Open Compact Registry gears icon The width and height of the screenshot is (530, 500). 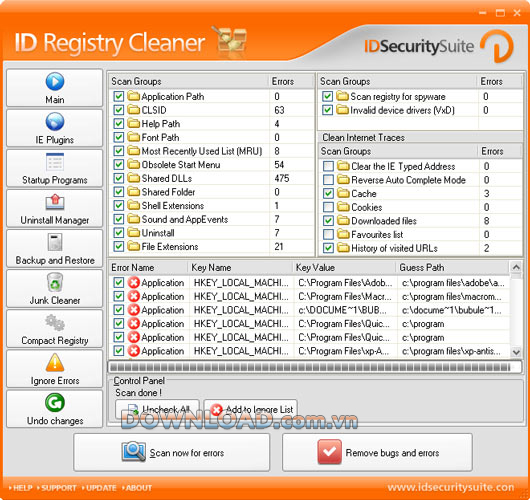point(55,323)
